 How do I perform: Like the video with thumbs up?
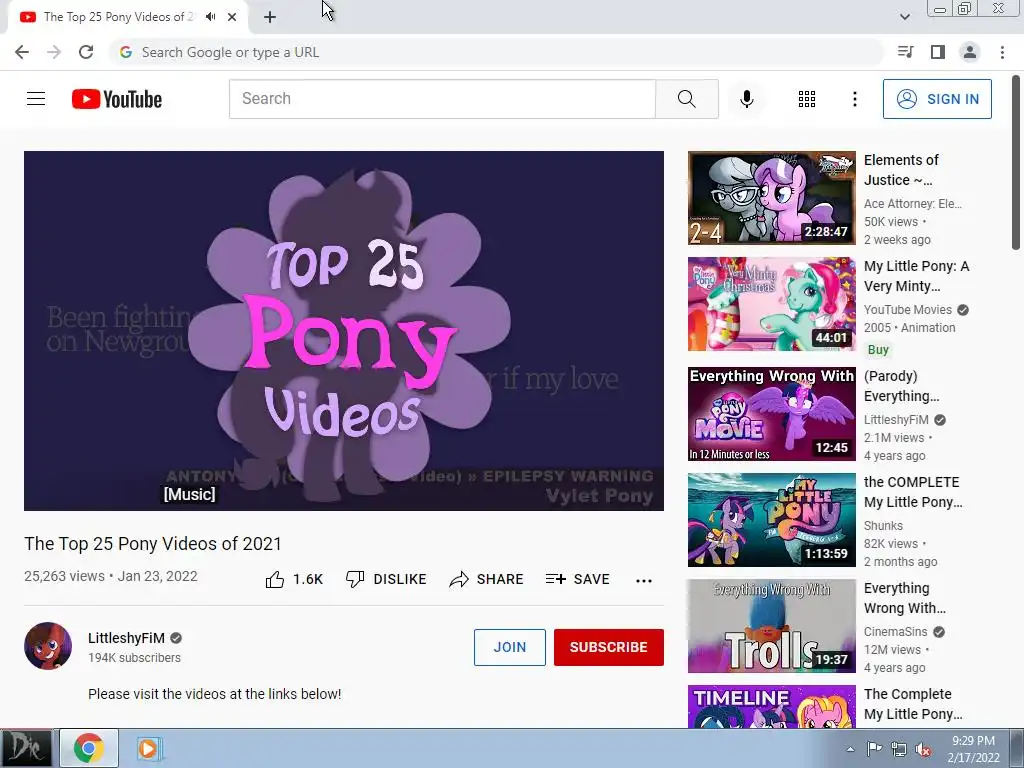[275, 579]
